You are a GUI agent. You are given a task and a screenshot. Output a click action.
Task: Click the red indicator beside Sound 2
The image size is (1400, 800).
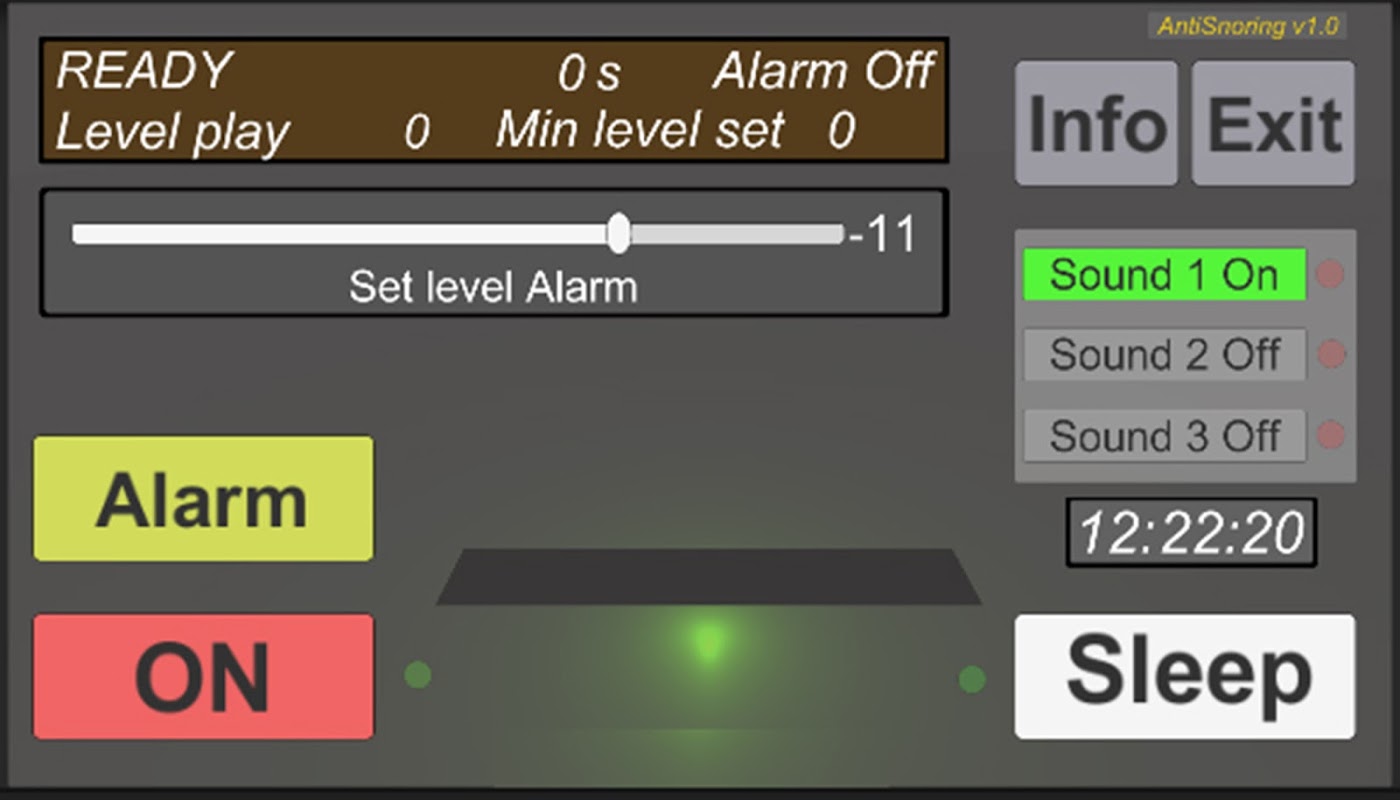coord(1331,355)
